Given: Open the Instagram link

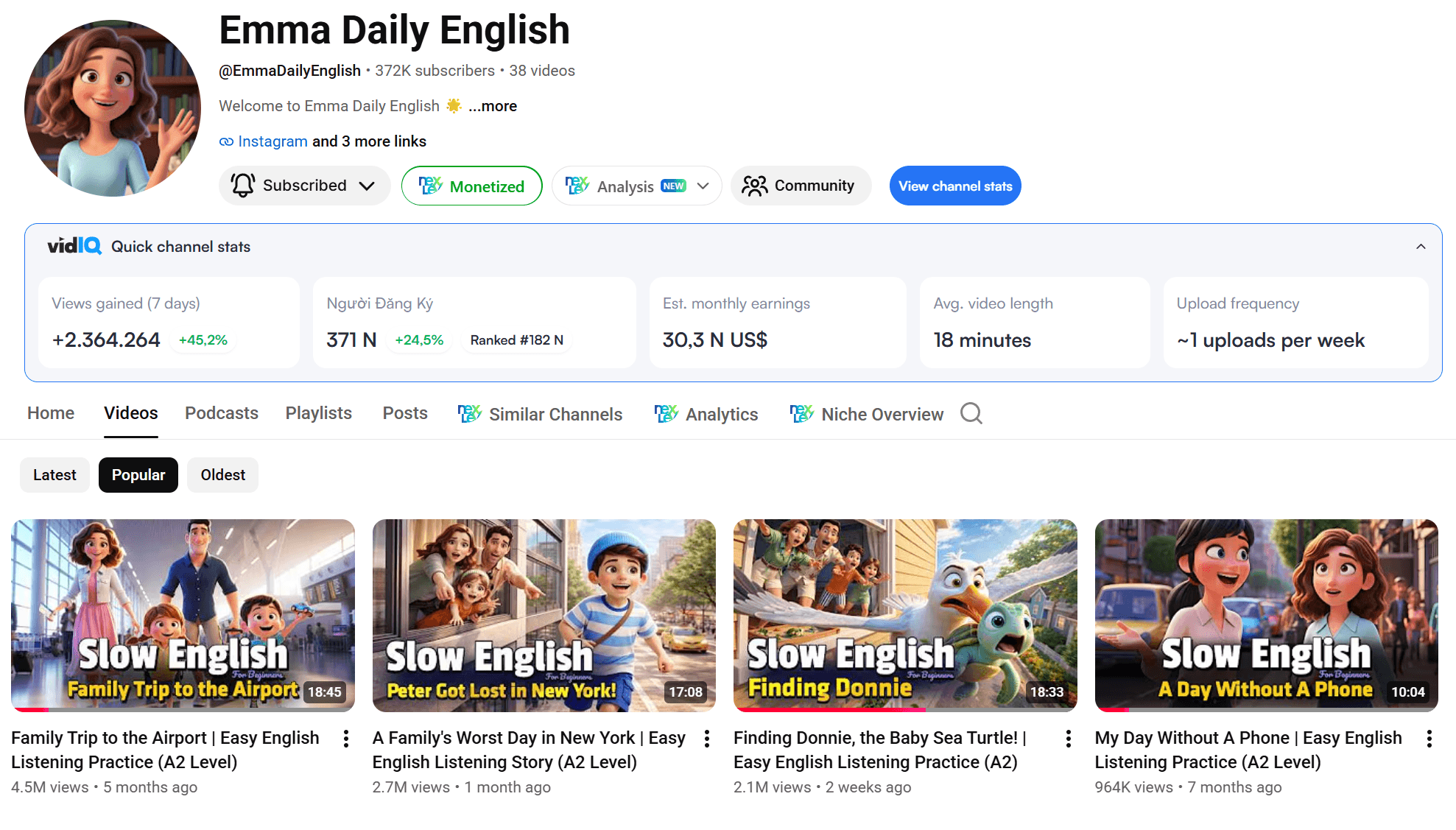Looking at the screenshot, I should (x=272, y=141).
